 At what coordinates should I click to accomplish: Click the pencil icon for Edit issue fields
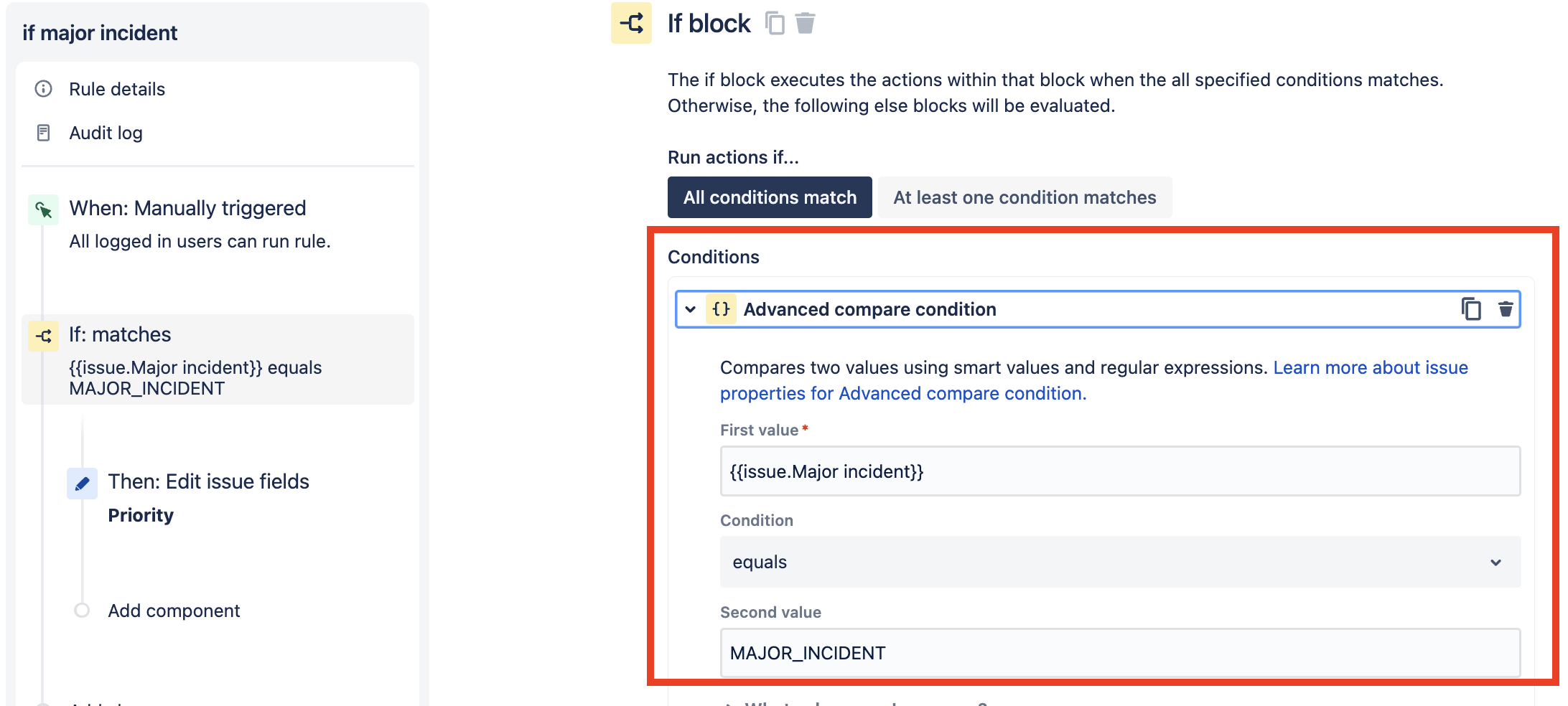[x=82, y=483]
